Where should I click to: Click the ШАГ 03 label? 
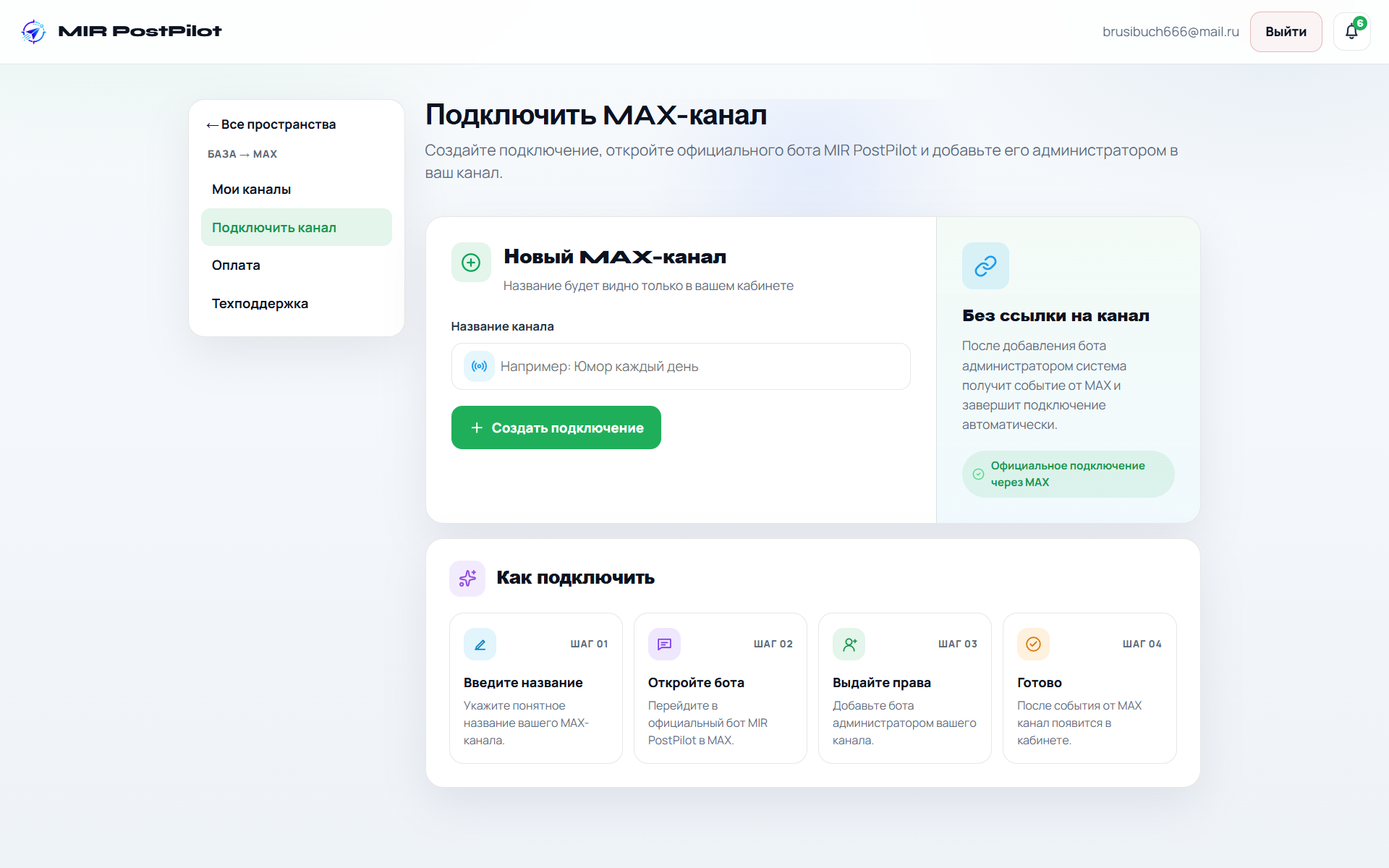pyautogui.click(x=958, y=644)
